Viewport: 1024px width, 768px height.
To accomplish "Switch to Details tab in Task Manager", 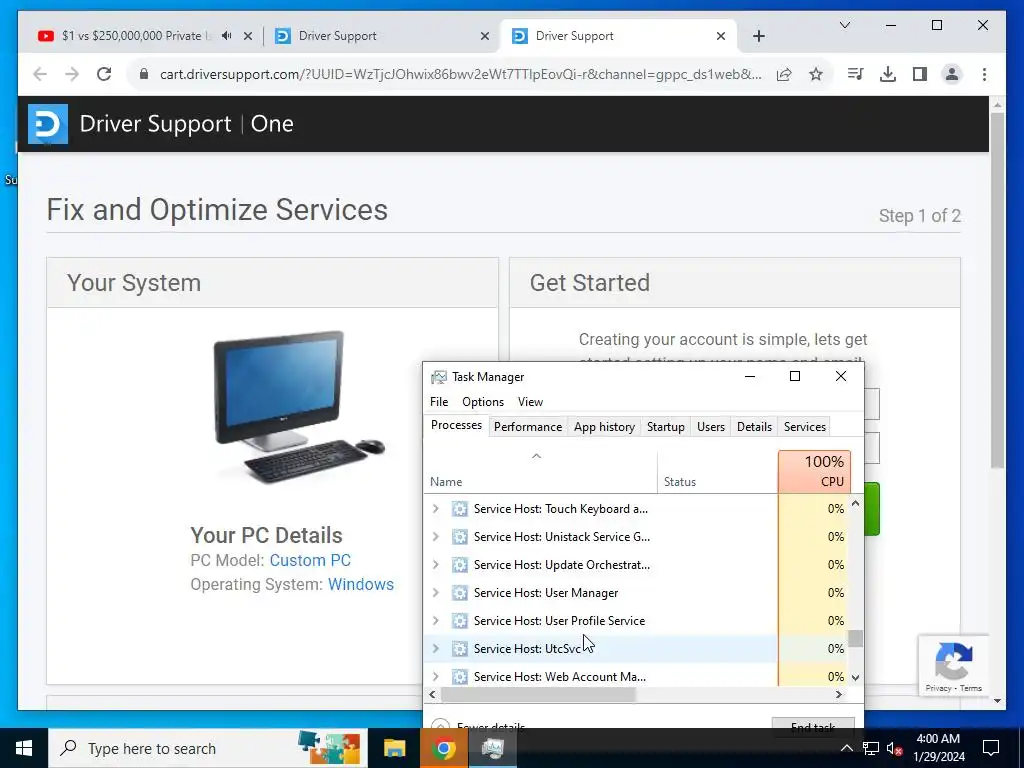I will coord(754,426).
